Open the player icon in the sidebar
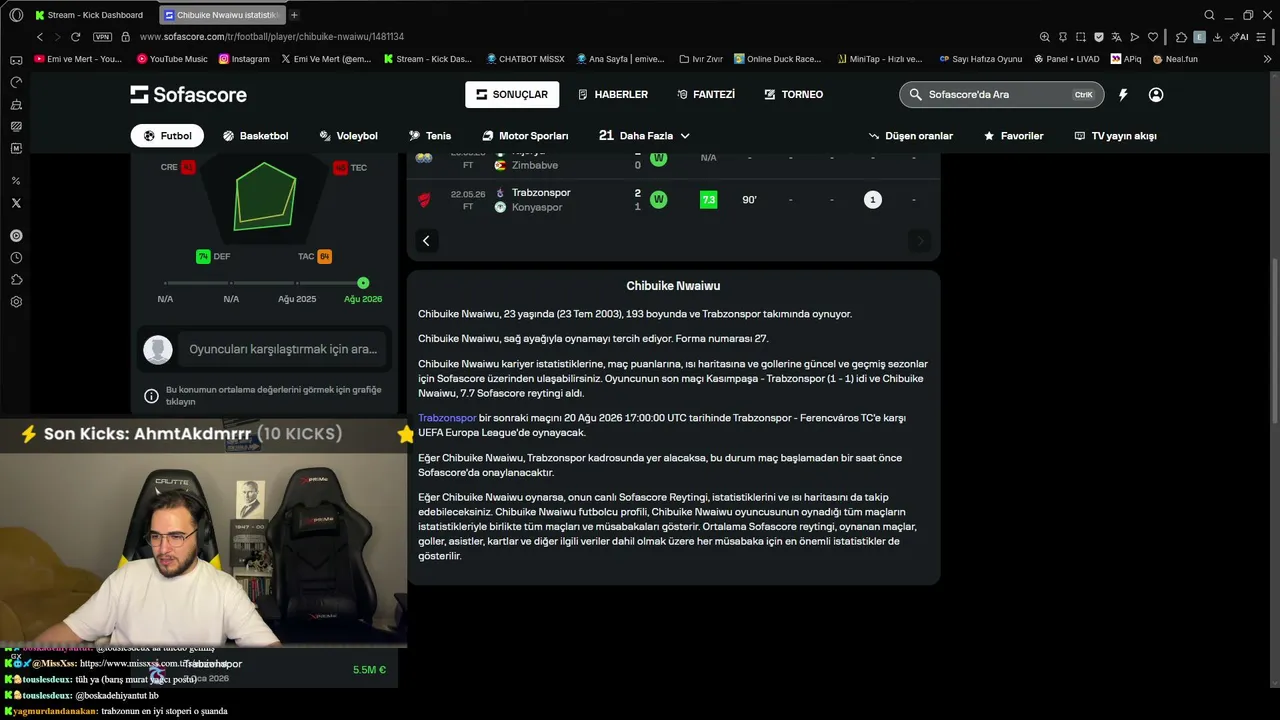The image size is (1280, 720). click(x=16, y=236)
